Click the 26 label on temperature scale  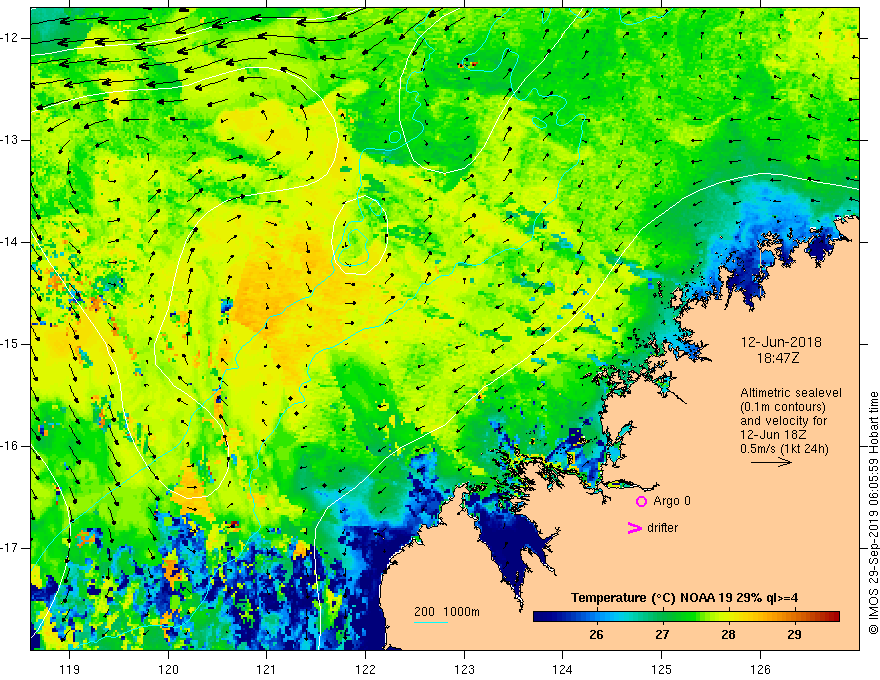point(596,635)
